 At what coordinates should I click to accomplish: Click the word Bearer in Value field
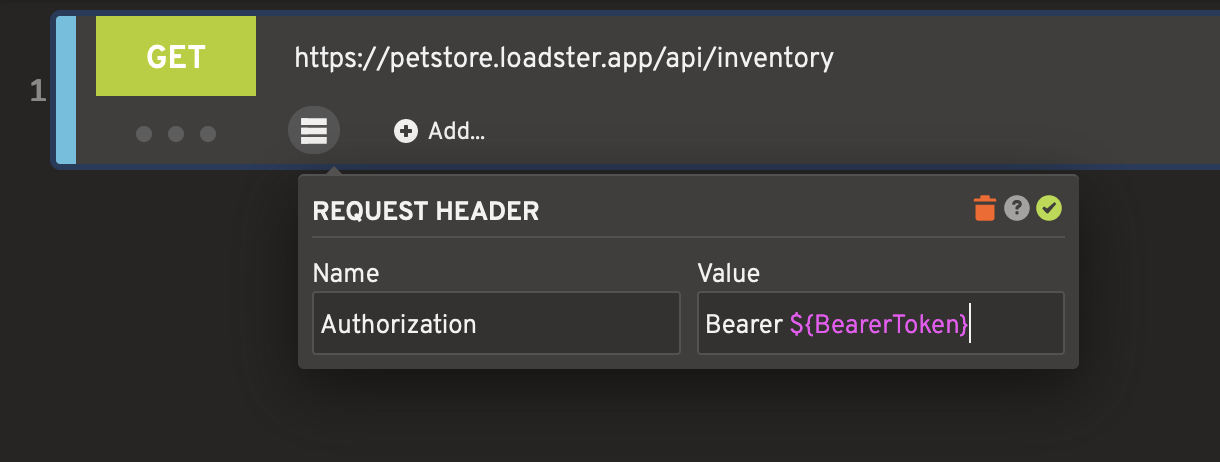(x=744, y=324)
